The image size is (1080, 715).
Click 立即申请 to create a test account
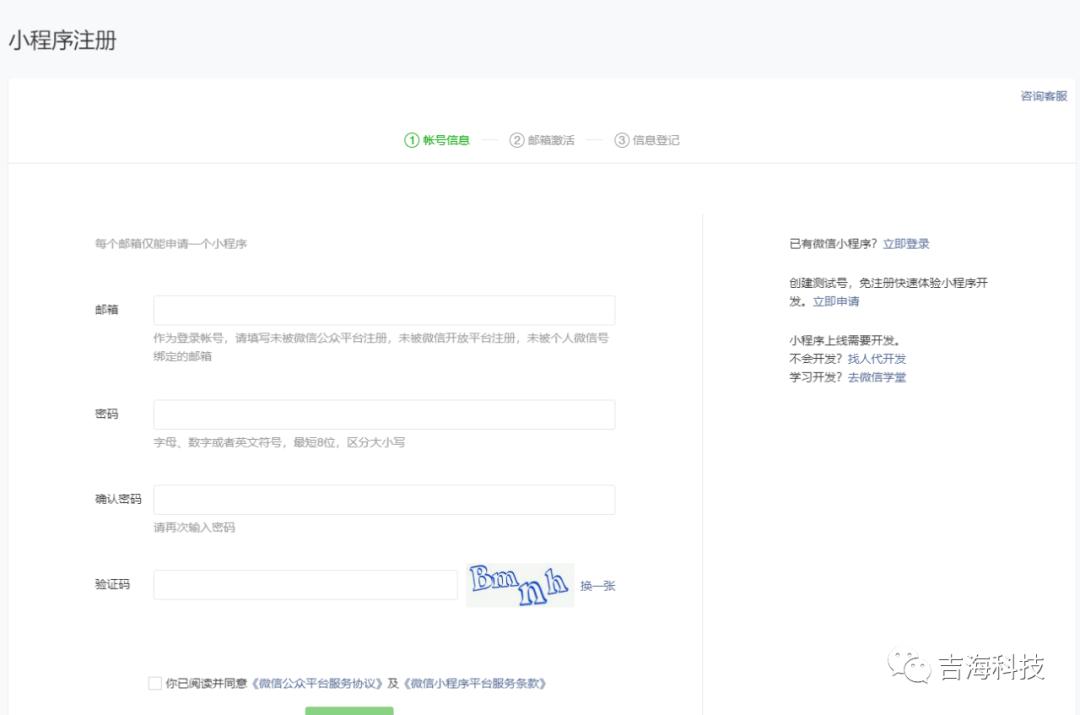[835, 301]
